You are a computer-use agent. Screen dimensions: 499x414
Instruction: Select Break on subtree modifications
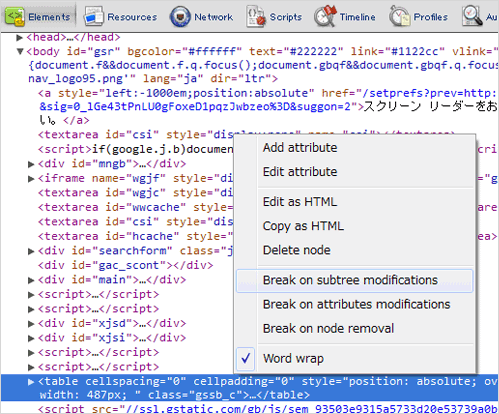click(350, 280)
